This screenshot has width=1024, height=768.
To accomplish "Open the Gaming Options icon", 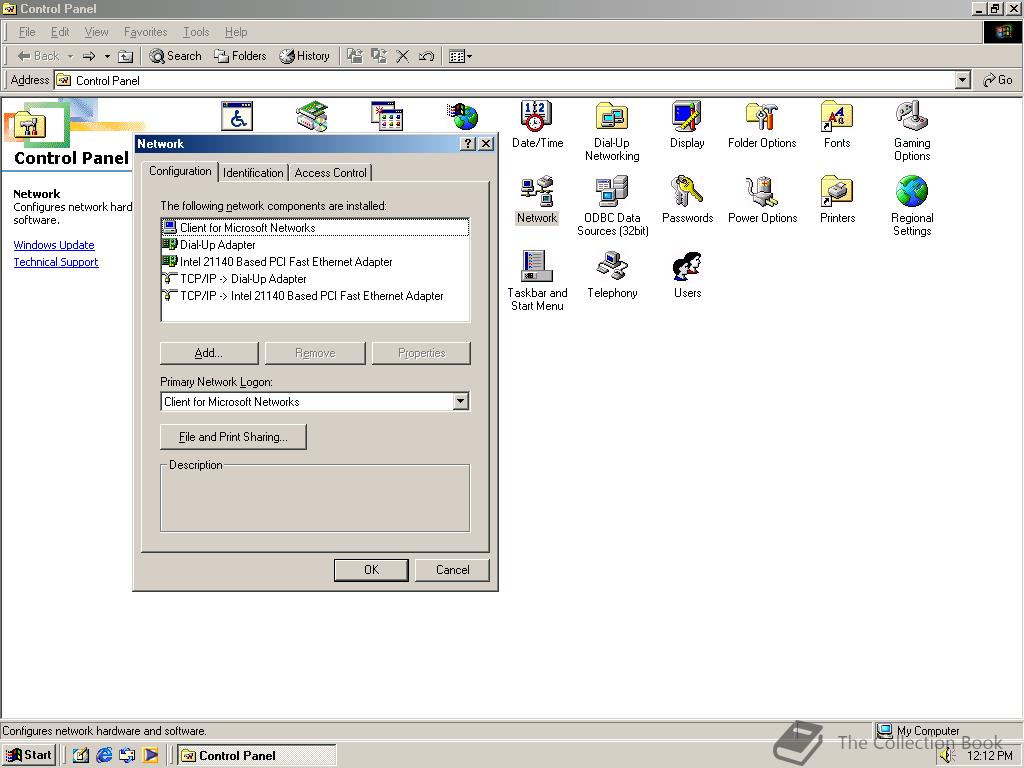I will pos(912,131).
